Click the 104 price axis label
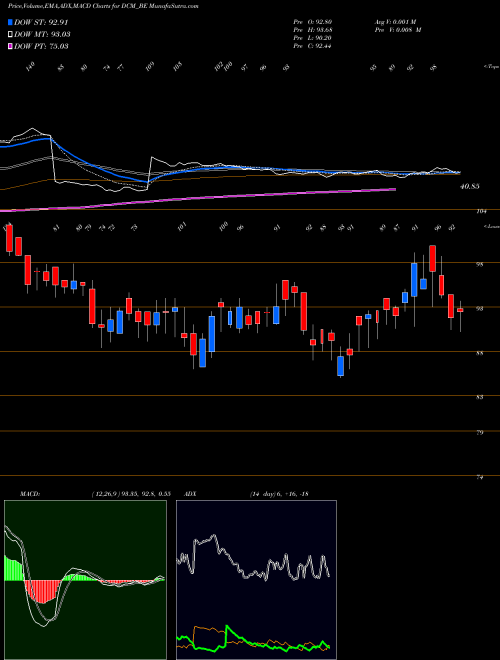Viewport: 500px width, 660px height. pyautogui.click(x=481, y=212)
